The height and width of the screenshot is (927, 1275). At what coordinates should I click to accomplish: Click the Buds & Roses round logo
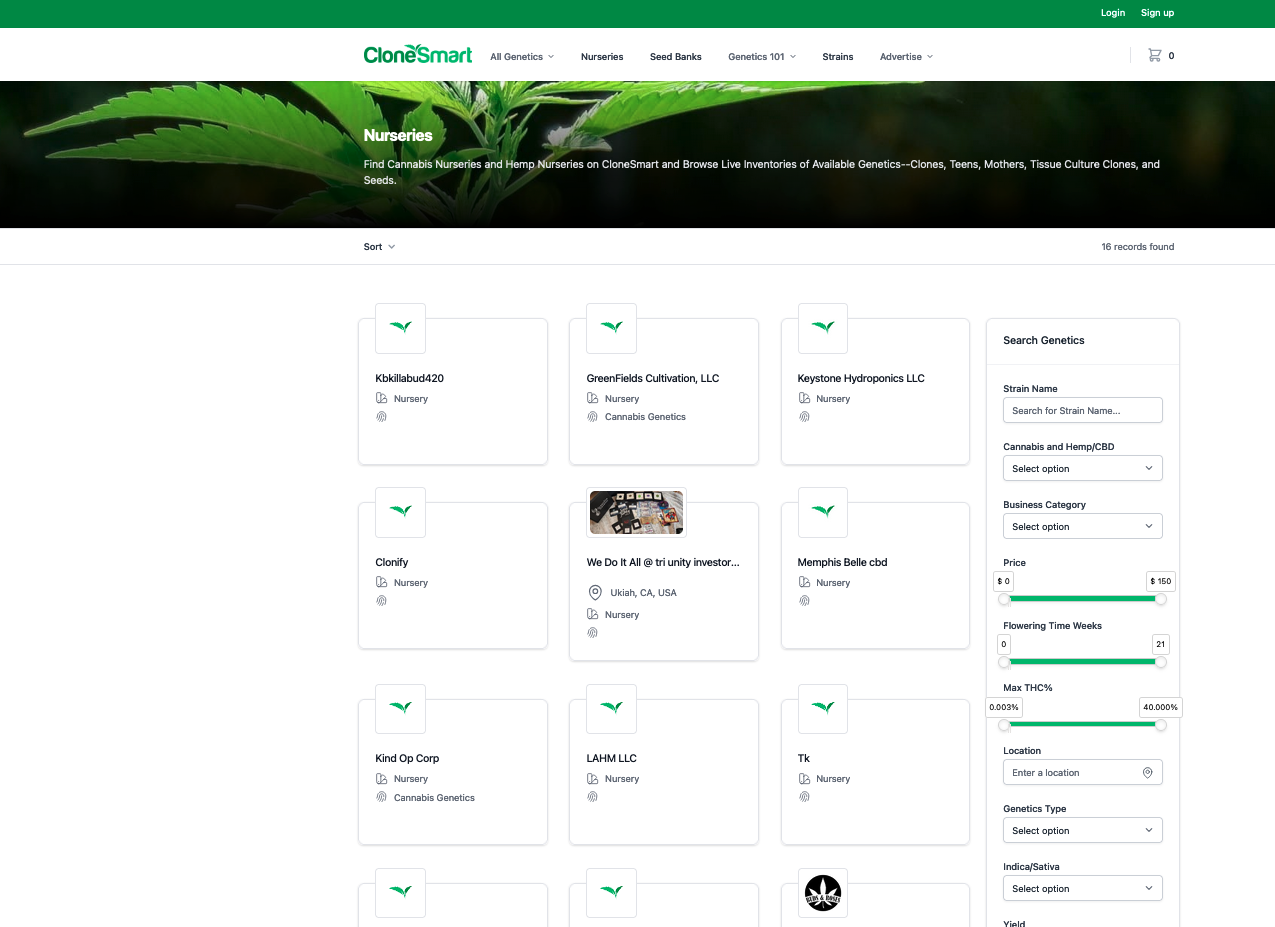[823, 893]
